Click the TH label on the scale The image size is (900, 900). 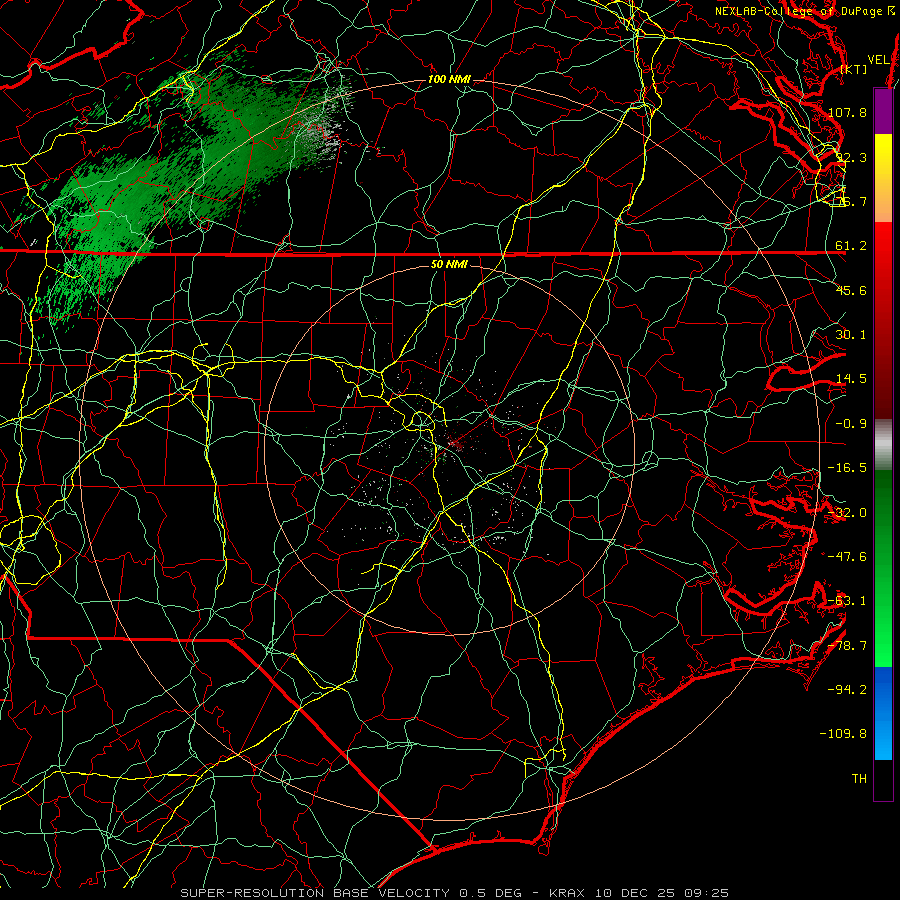(x=859, y=779)
